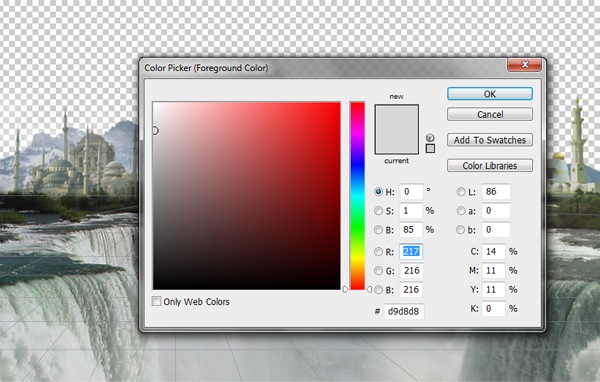
Task: Close the Color Picker dialog
Action: (525, 65)
